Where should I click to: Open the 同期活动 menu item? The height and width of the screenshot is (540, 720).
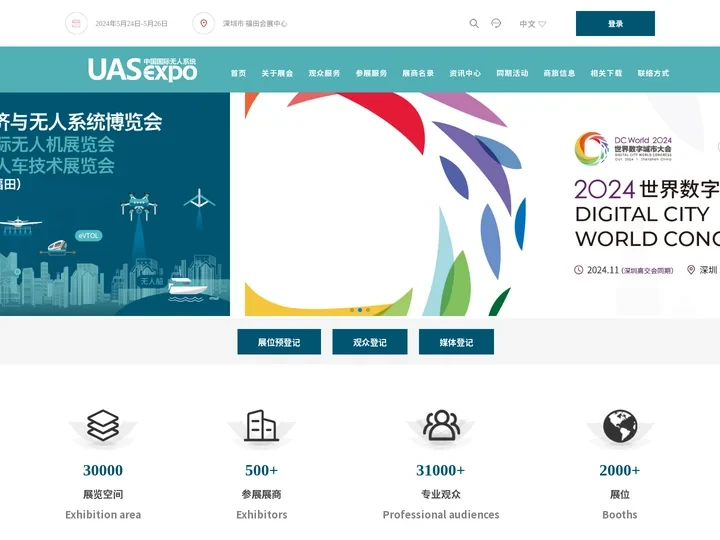click(x=512, y=73)
